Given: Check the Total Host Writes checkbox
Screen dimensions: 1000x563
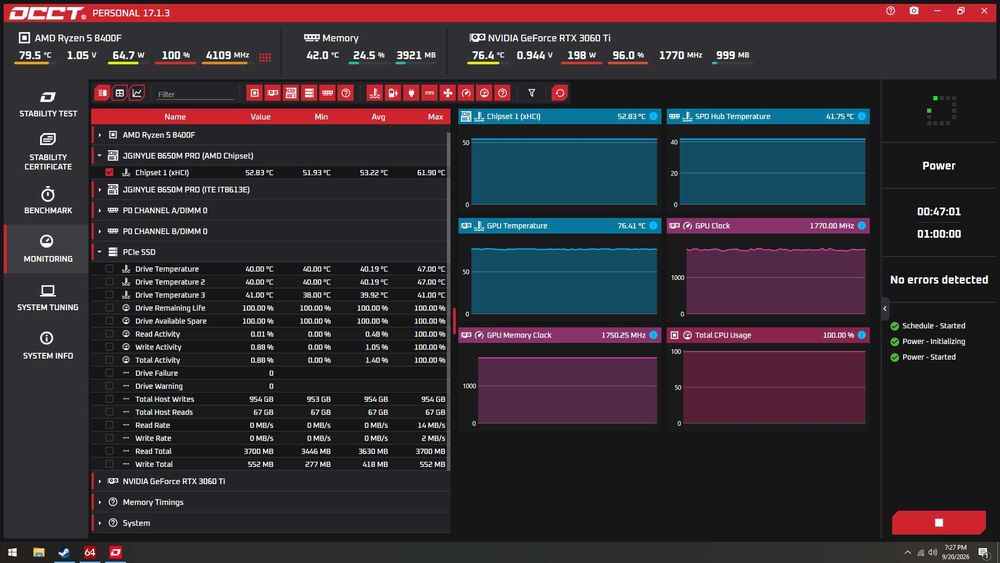Looking at the screenshot, I should pyautogui.click(x=109, y=399).
